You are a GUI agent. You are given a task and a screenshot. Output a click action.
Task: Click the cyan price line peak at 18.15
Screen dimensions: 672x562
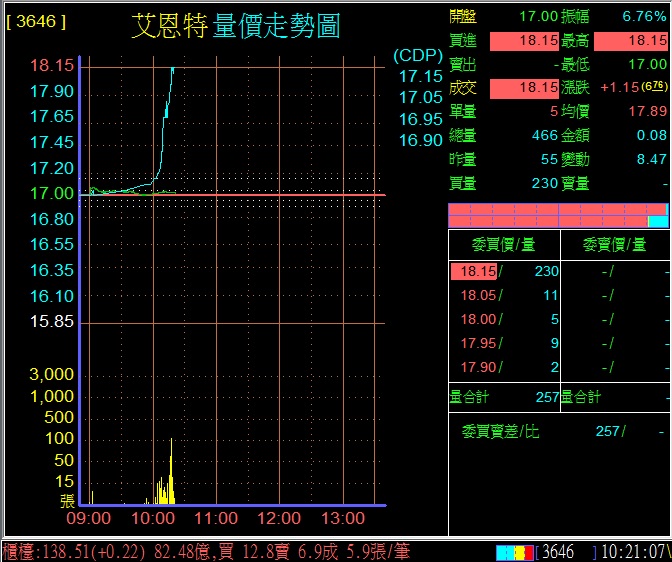173,68
